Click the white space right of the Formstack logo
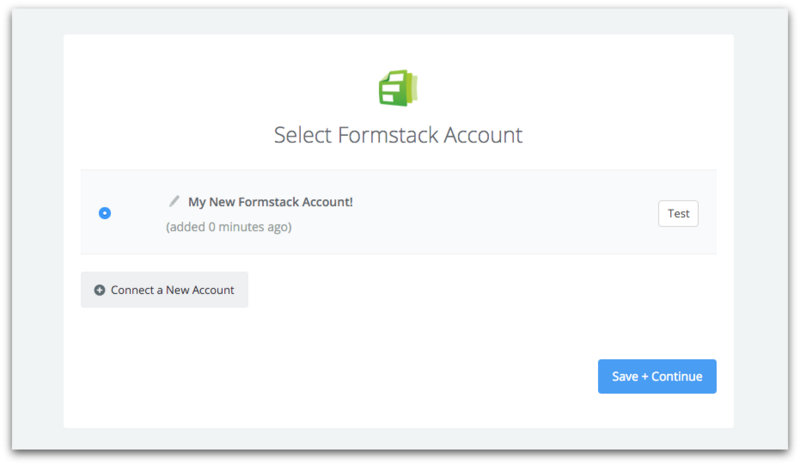The height and width of the screenshot is (465, 800). point(550,88)
